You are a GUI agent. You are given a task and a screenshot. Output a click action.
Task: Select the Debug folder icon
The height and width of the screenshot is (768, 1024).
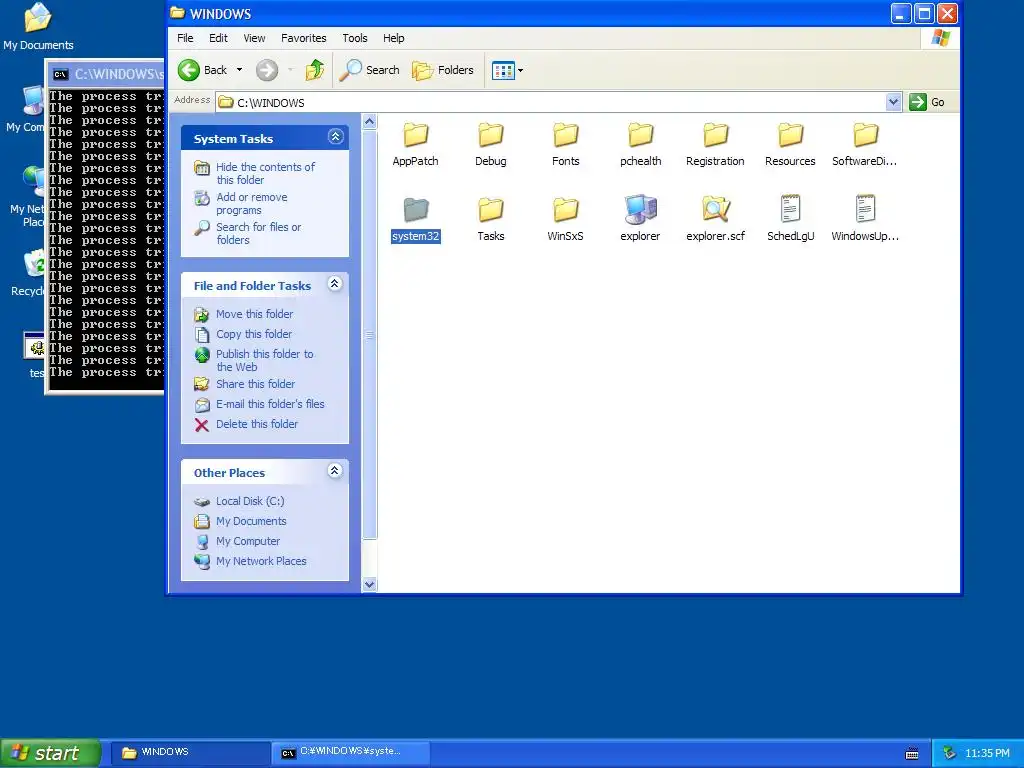(x=490, y=135)
